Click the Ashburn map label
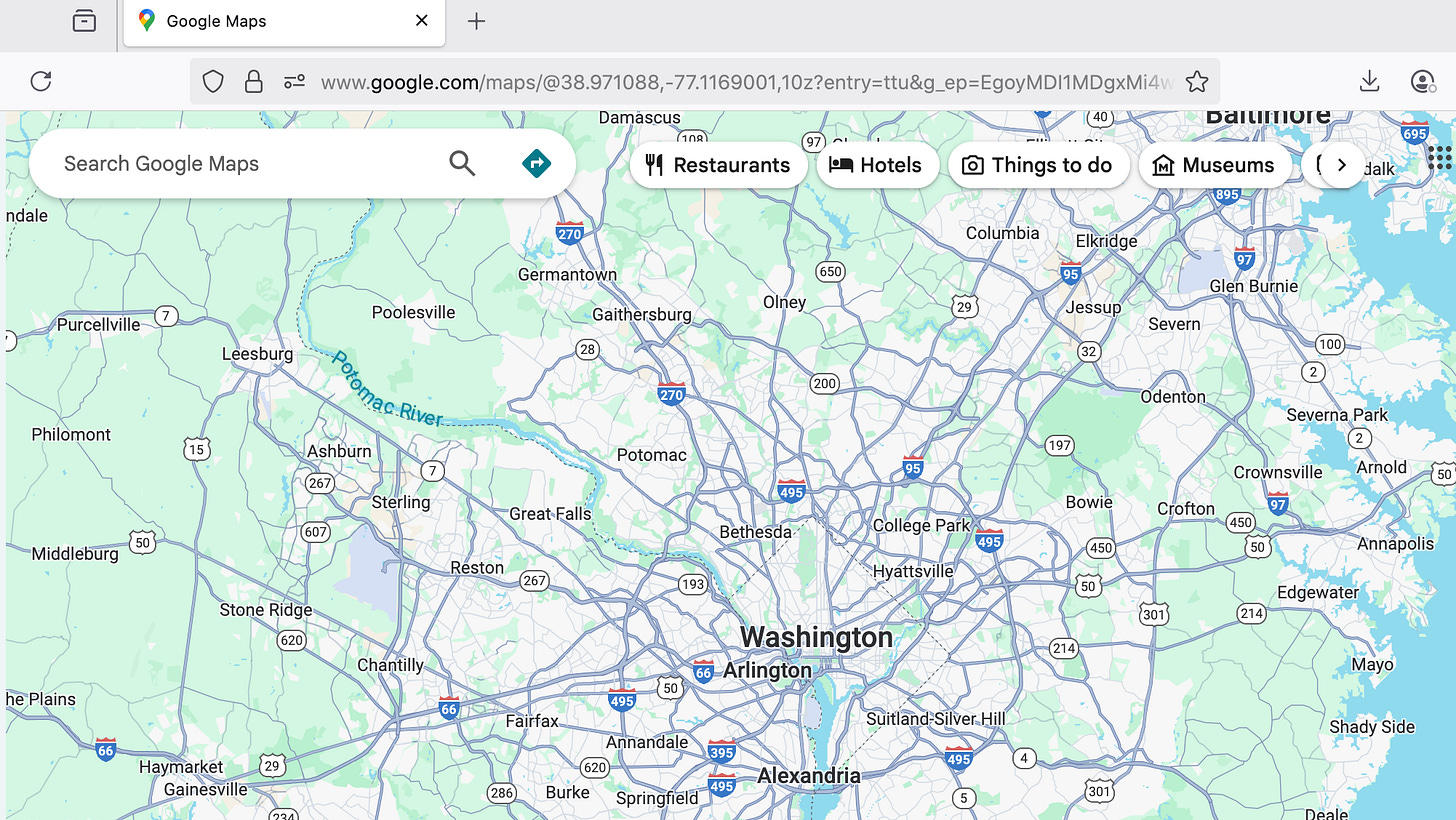Image resolution: width=1456 pixels, height=820 pixels. click(339, 451)
